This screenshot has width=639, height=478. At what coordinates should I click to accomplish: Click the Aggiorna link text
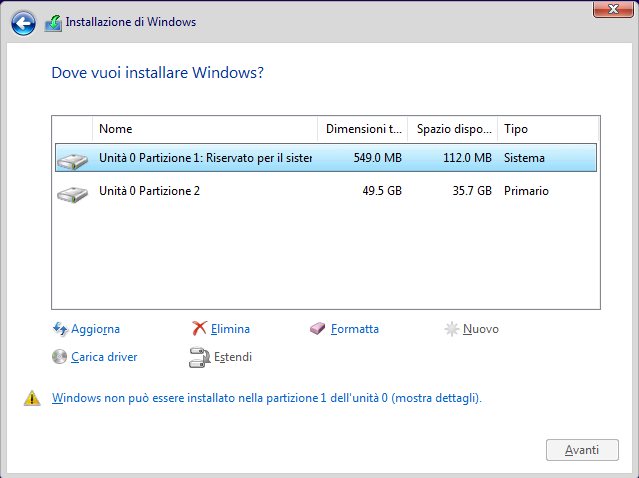[x=96, y=329]
